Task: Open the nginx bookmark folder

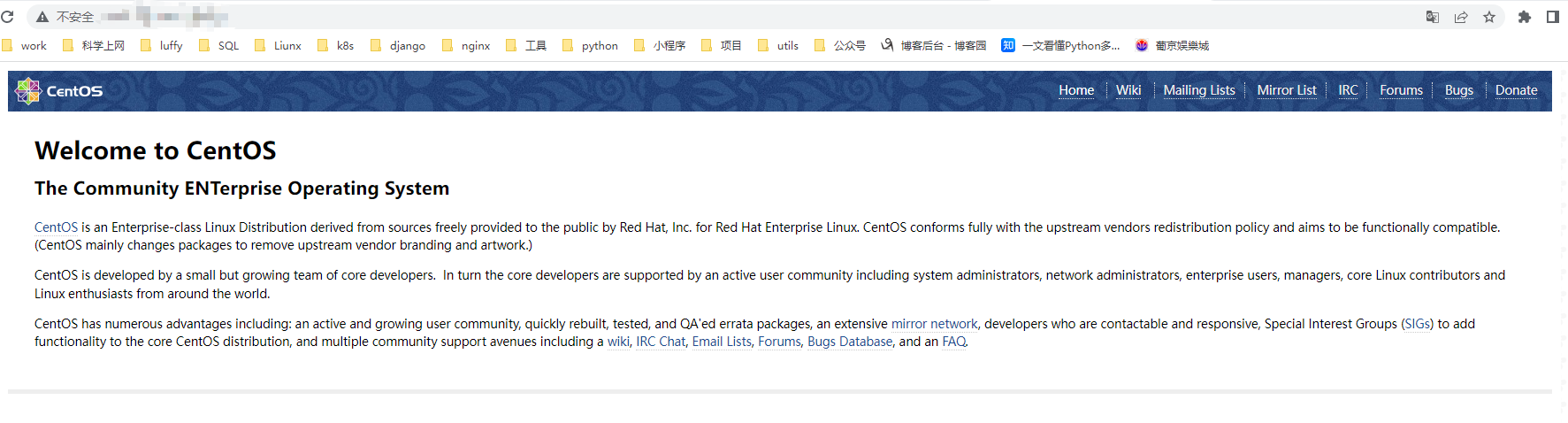Action: pyautogui.click(x=466, y=45)
